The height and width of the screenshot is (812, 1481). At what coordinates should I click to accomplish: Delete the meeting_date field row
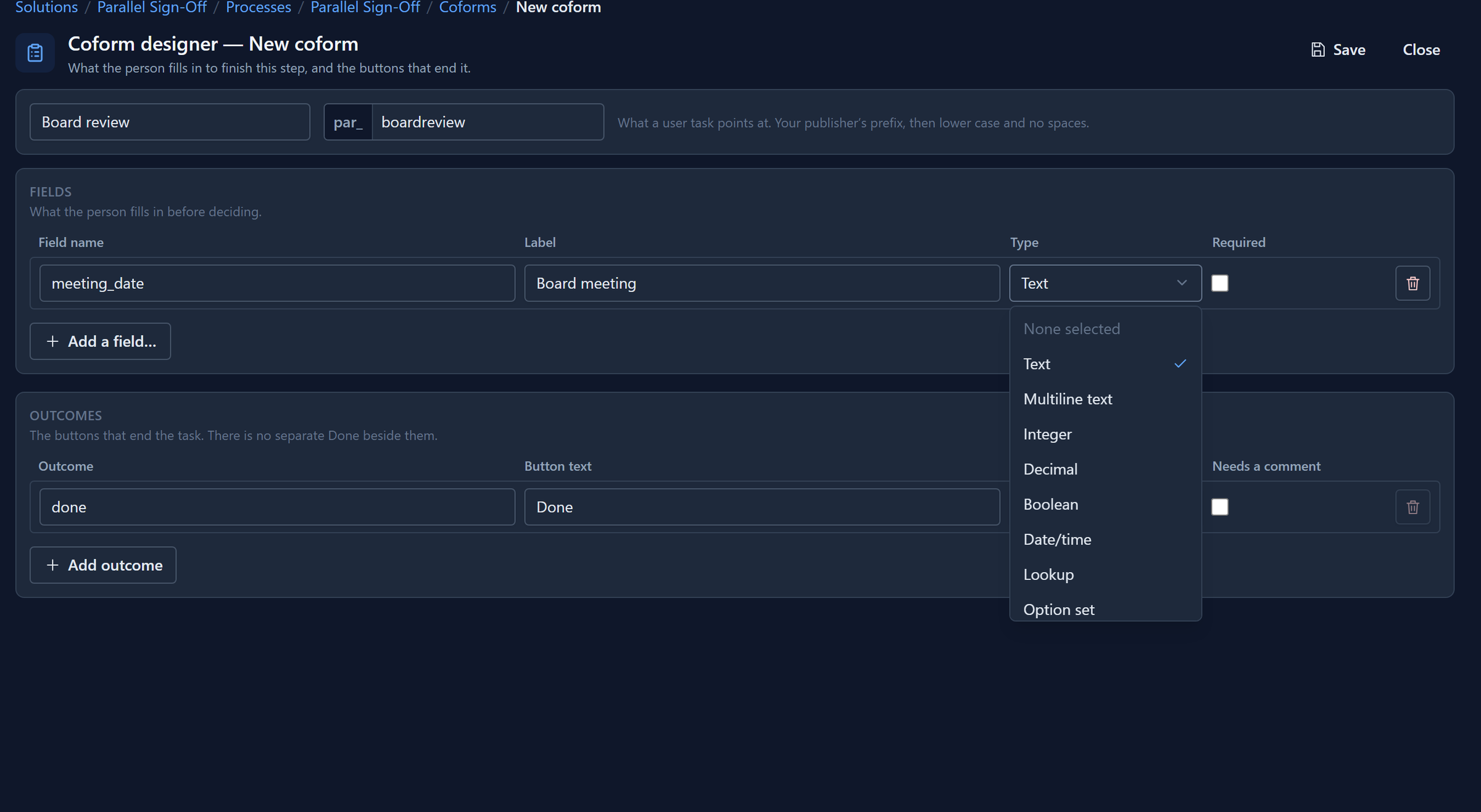[x=1413, y=283]
